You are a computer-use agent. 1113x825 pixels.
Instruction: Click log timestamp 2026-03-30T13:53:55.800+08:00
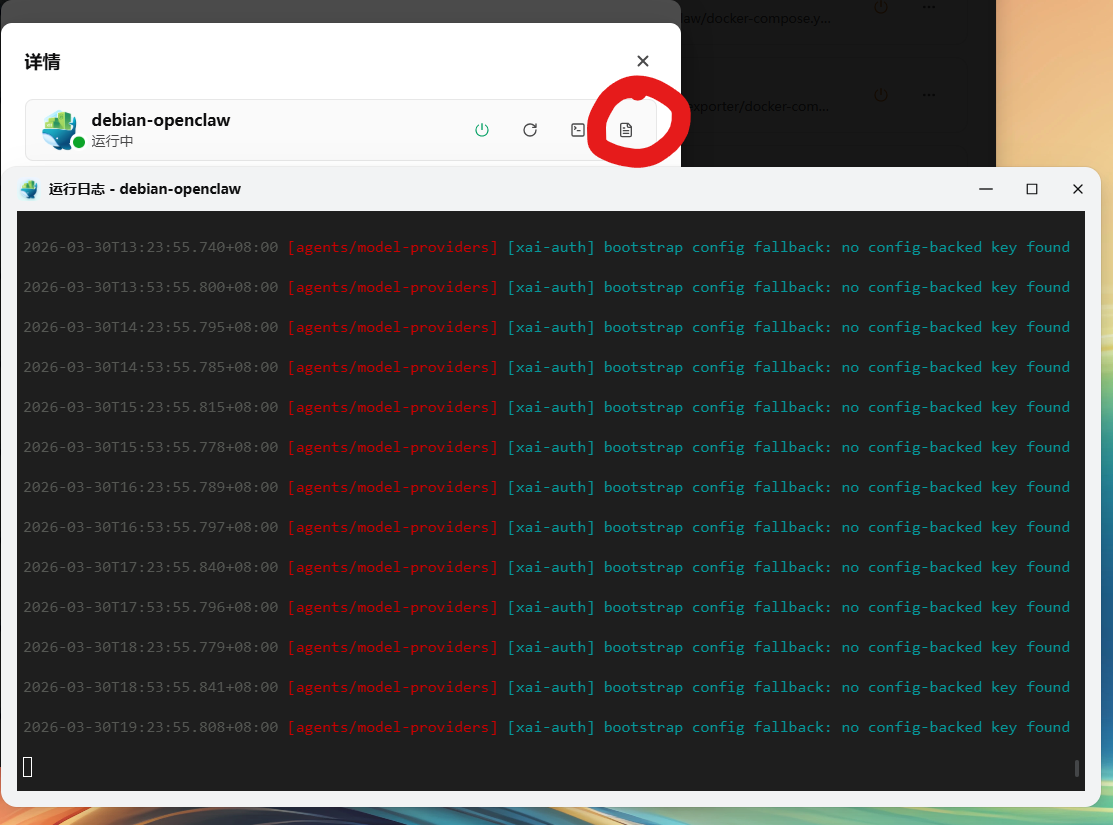click(x=150, y=287)
